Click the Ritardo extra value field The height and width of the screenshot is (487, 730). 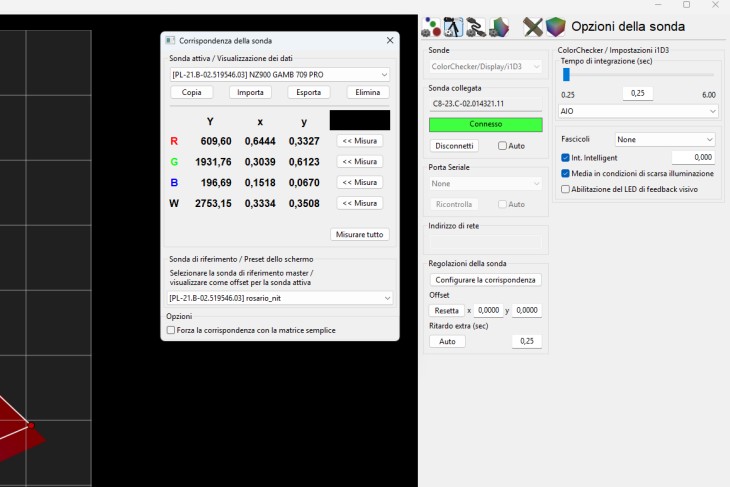click(526, 341)
